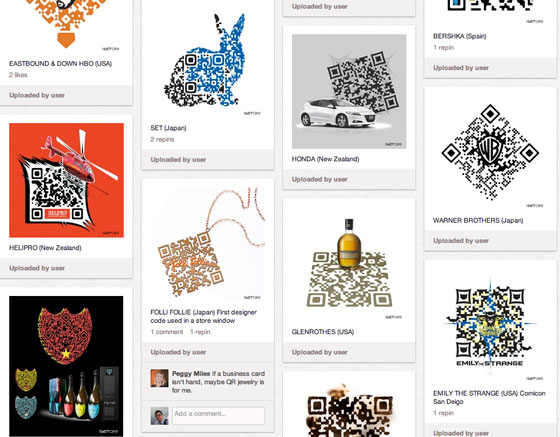The height and width of the screenshot is (437, 560).
Task: Open the Warner Brothers diamond QR image
Action: tap(490, 153)
